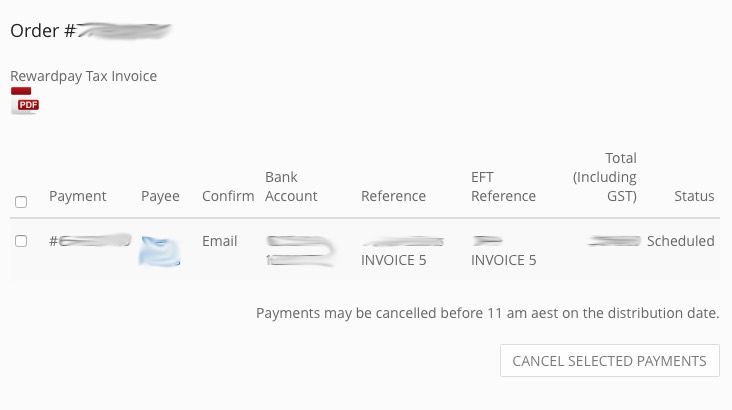Click the Total (Including GST) column header
This screenshot has width=732, height=410.
click(x=605, y=177)
